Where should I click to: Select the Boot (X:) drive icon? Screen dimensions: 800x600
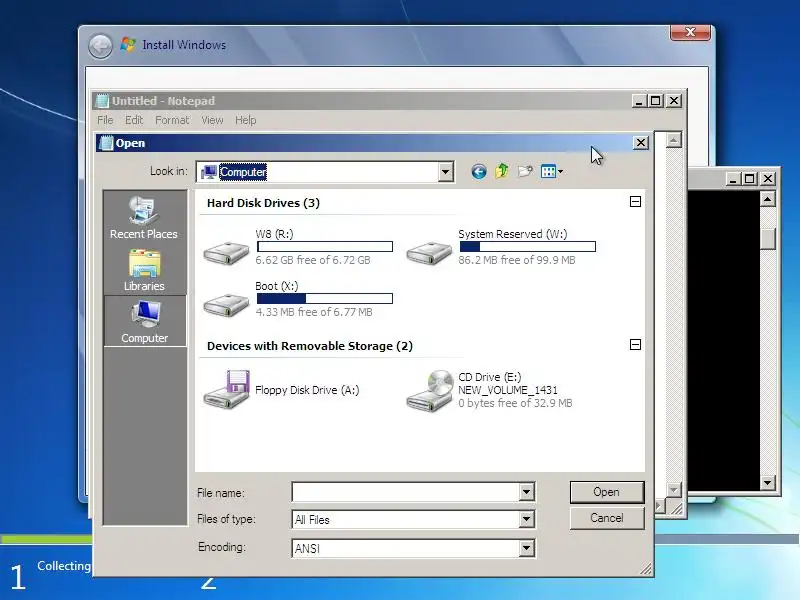click(227, 304)
